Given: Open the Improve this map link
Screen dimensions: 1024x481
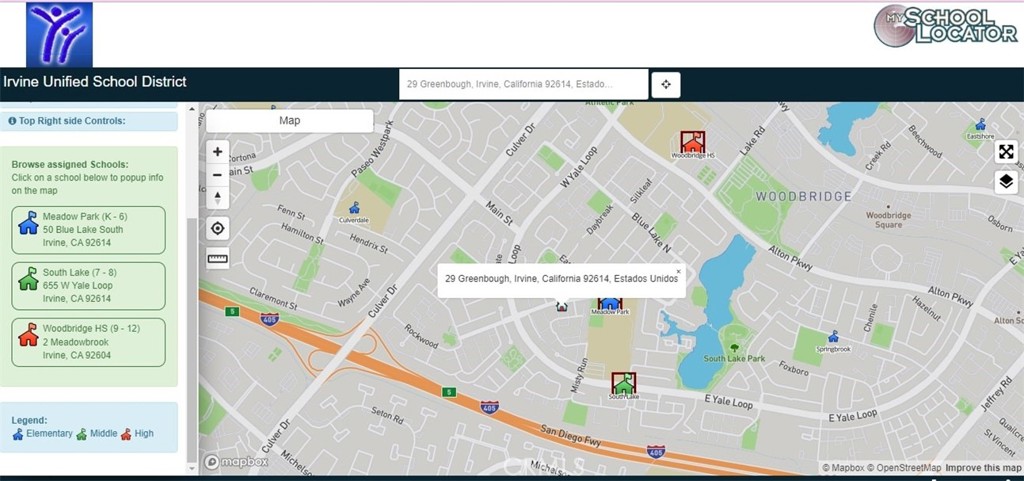Looking at the screenshot, I should point(983,468).
